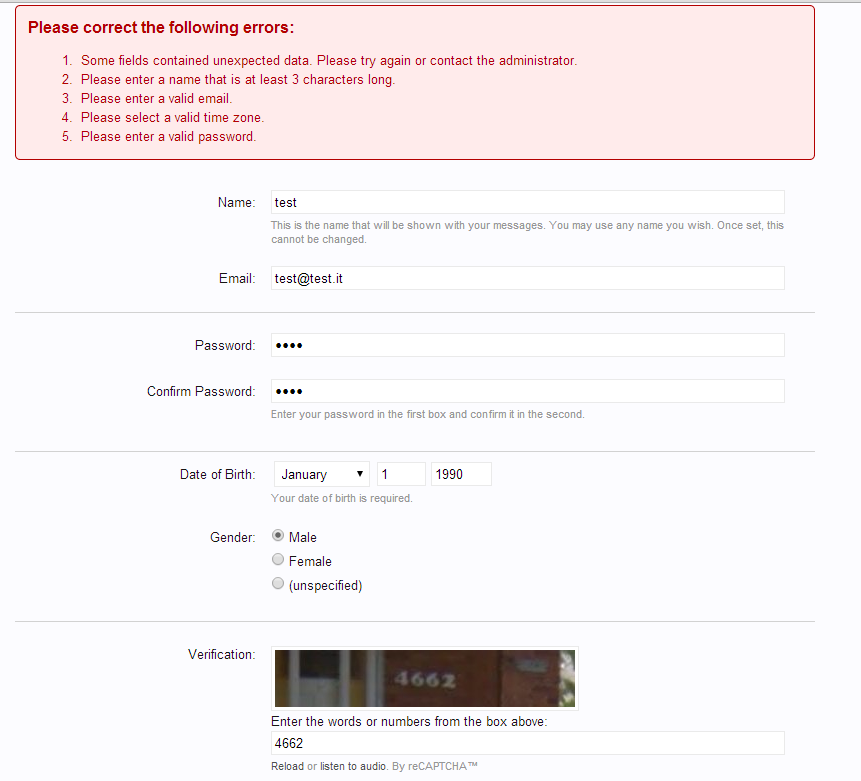Click the birth year field showing 1990
The image size is (861, 781).
pyautogui.click(x=460, y=474)
